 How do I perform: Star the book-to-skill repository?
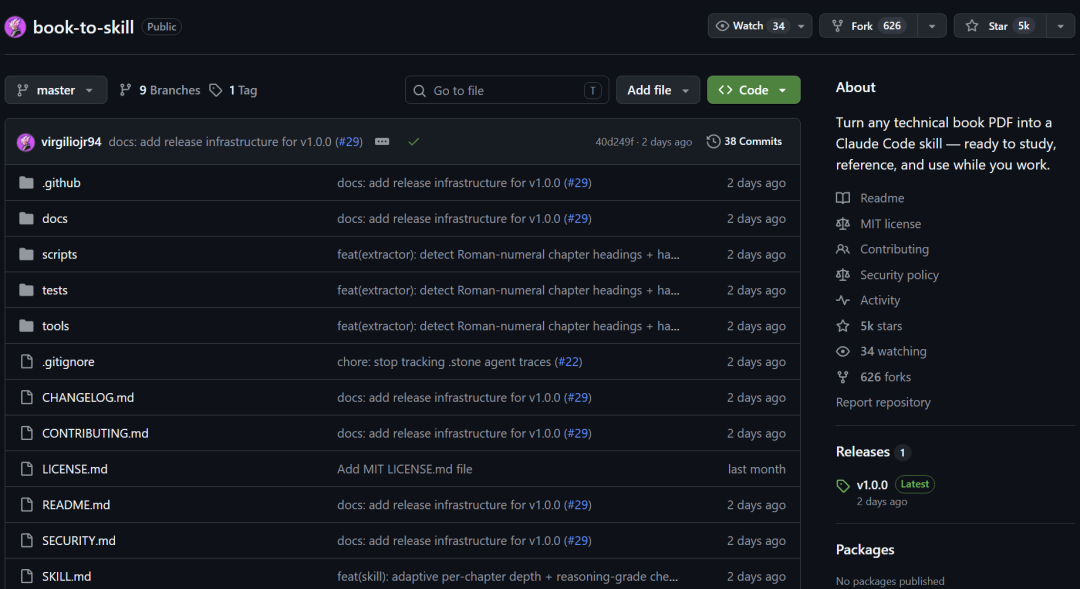[x=1000, y=26]
